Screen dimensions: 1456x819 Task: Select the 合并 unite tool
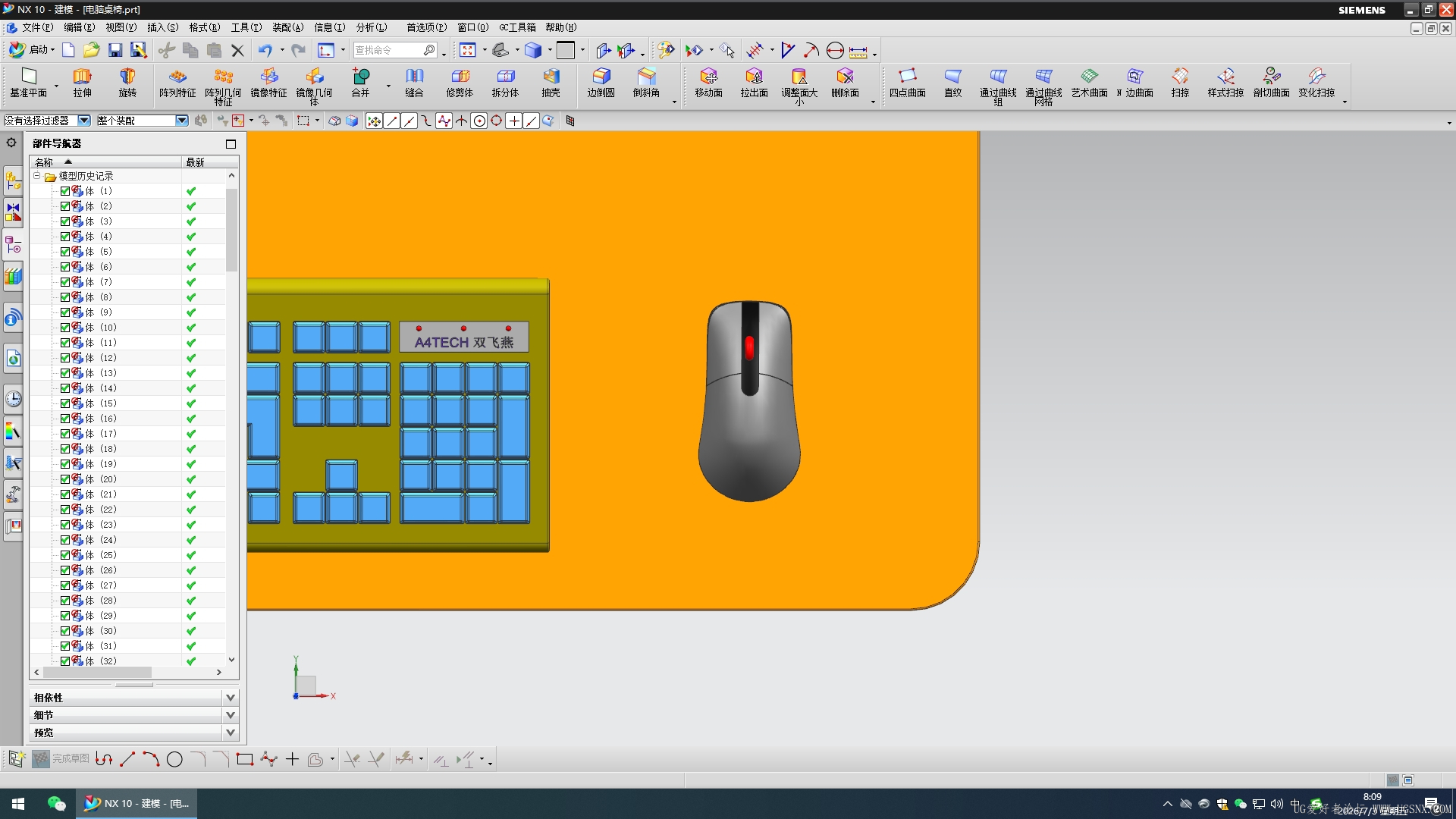click(x=360, y=83)
